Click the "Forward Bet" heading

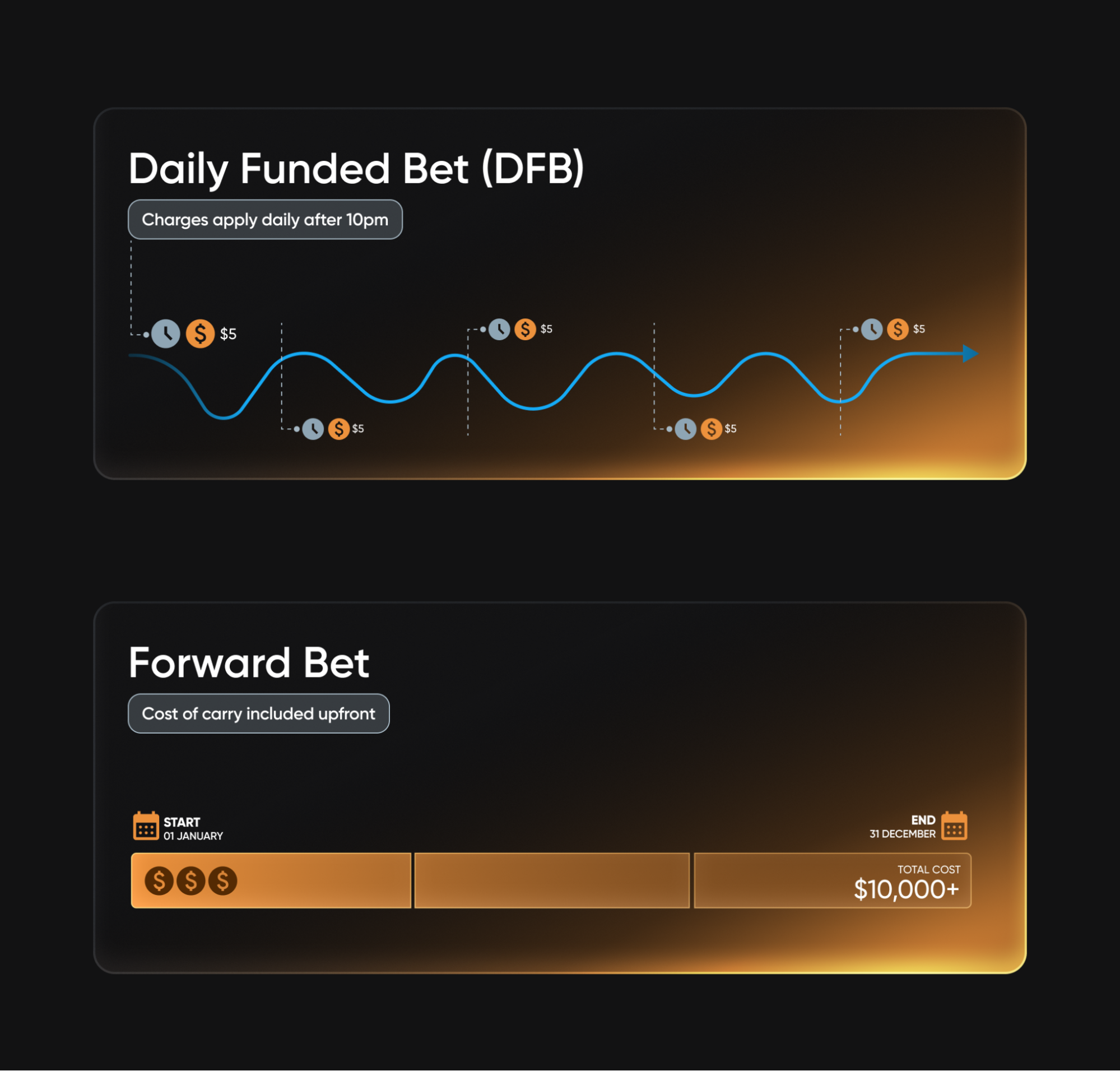point(249,663)
